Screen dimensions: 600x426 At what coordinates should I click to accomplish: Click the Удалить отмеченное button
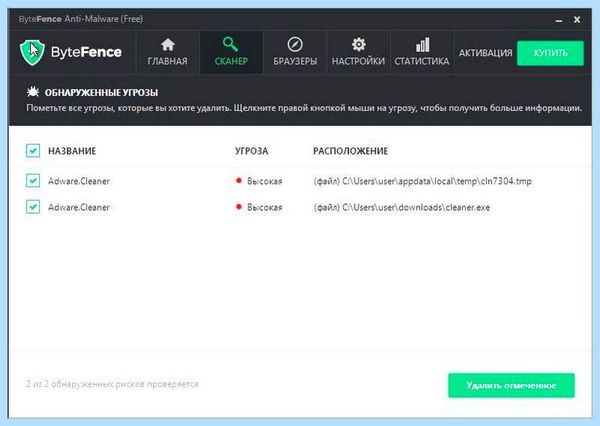[511, 385]
